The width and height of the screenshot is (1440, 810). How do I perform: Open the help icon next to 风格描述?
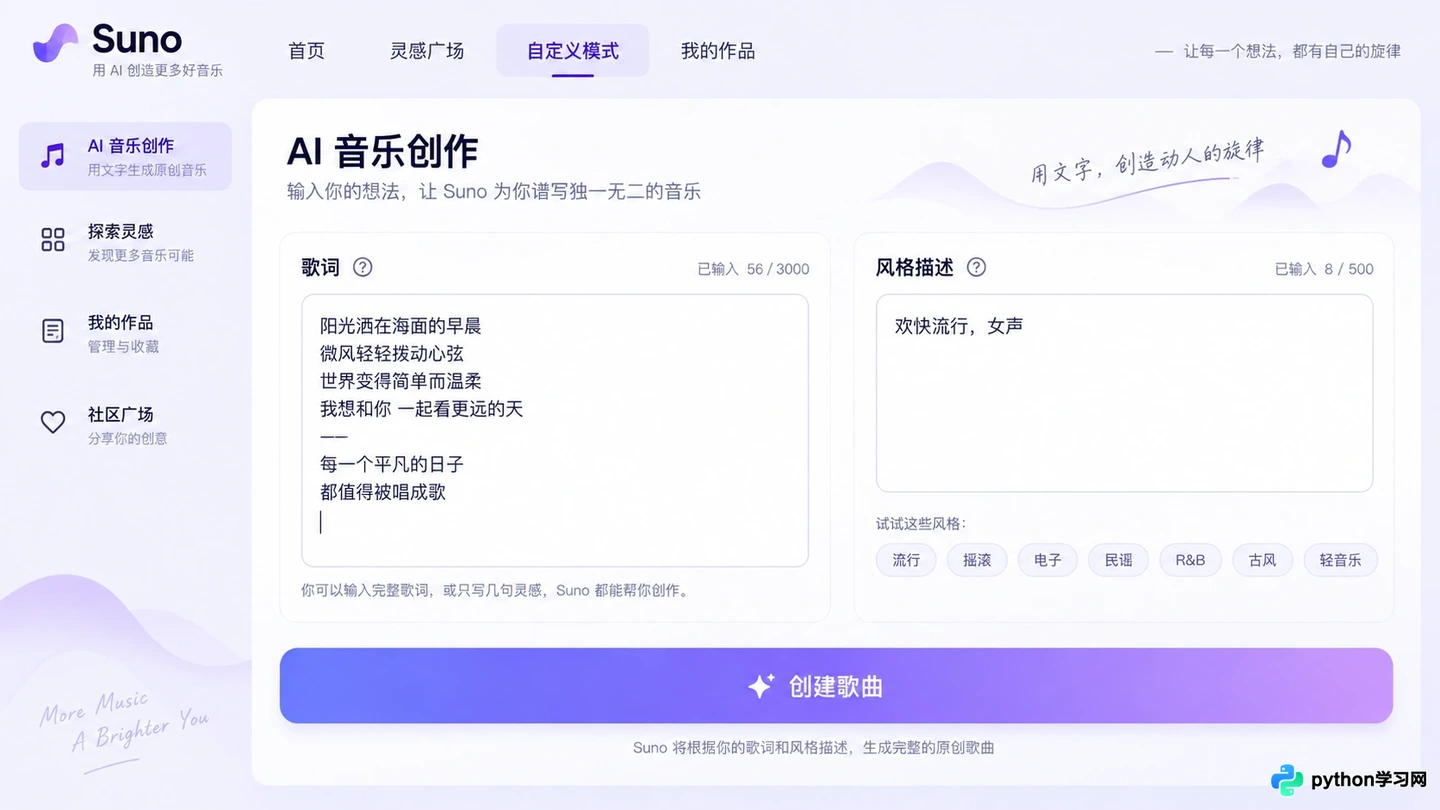[977, 267]
